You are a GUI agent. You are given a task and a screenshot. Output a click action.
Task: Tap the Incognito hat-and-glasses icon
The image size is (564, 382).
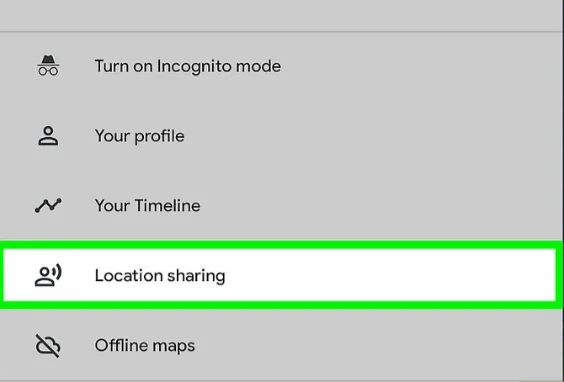(x=48, y=65)
